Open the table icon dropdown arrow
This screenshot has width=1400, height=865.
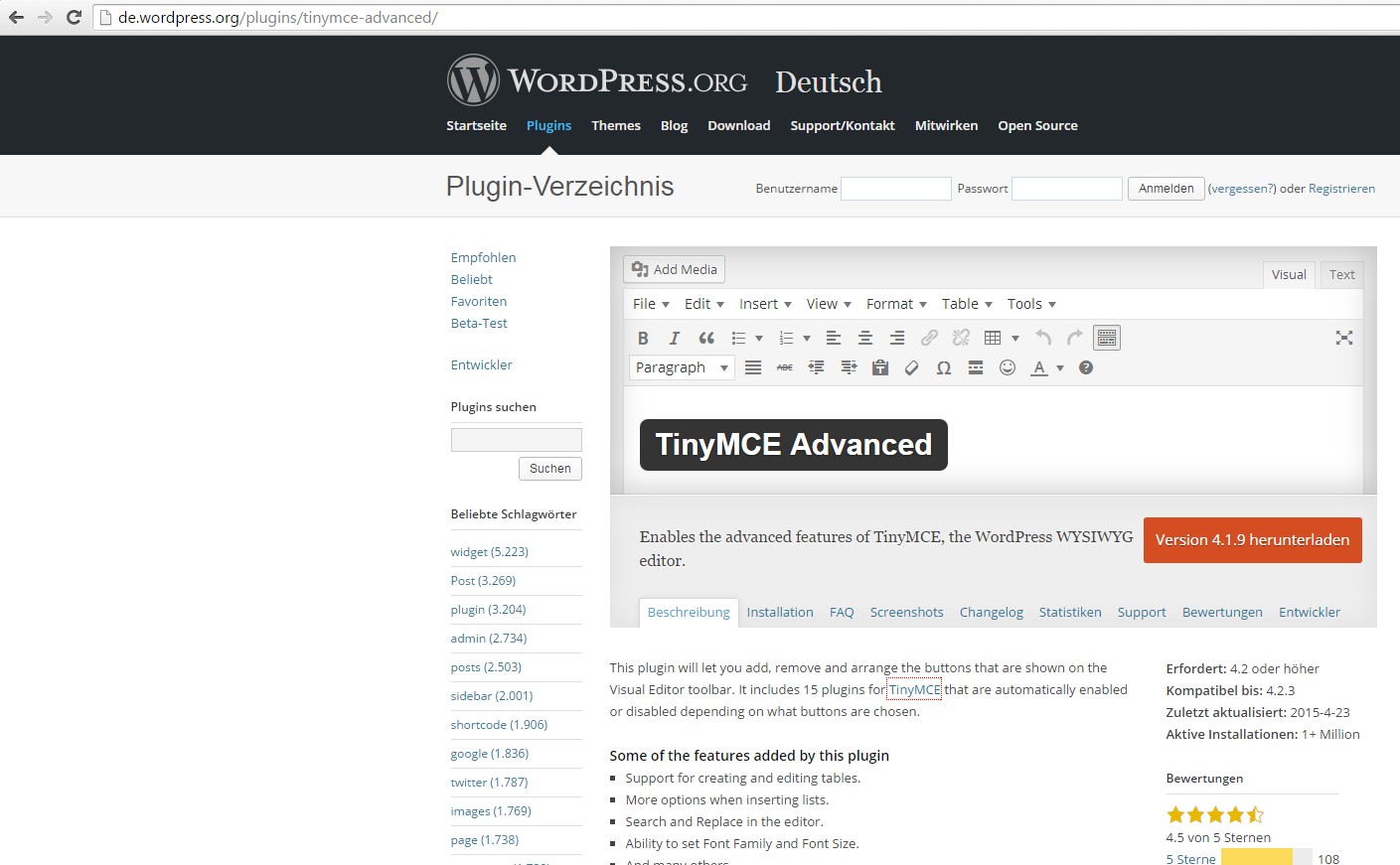coord(1015,339)
